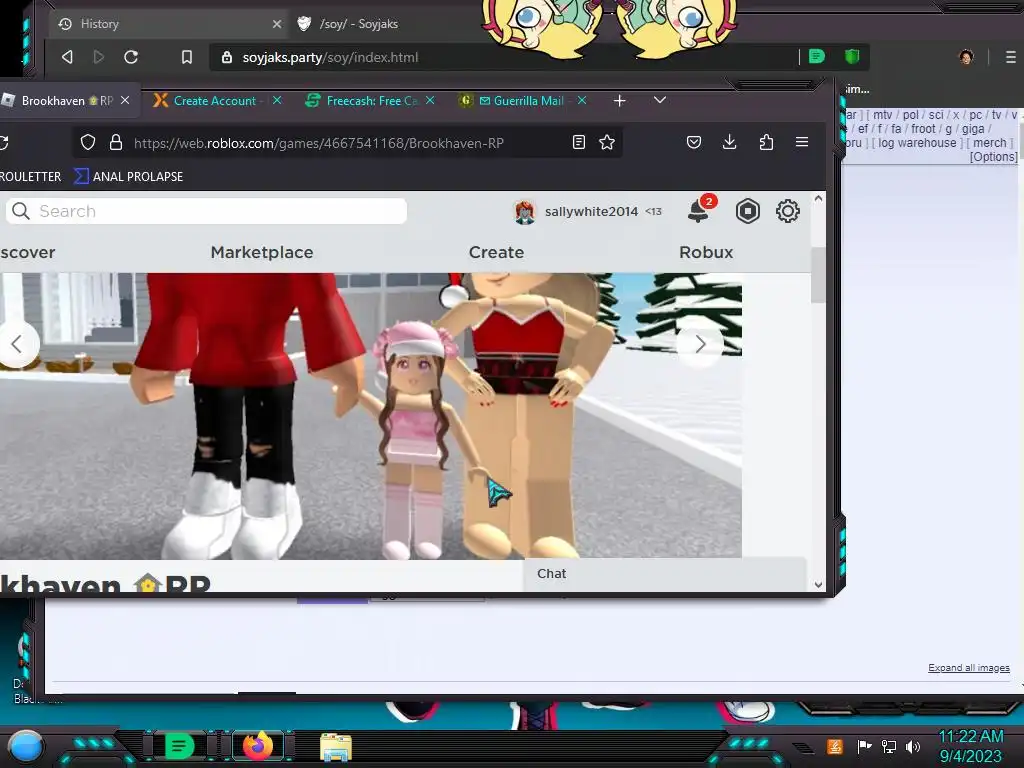Open Firefox extensions puzzle icon
The height and width of the screenshot is (768, 1024).
coord(766,142)
